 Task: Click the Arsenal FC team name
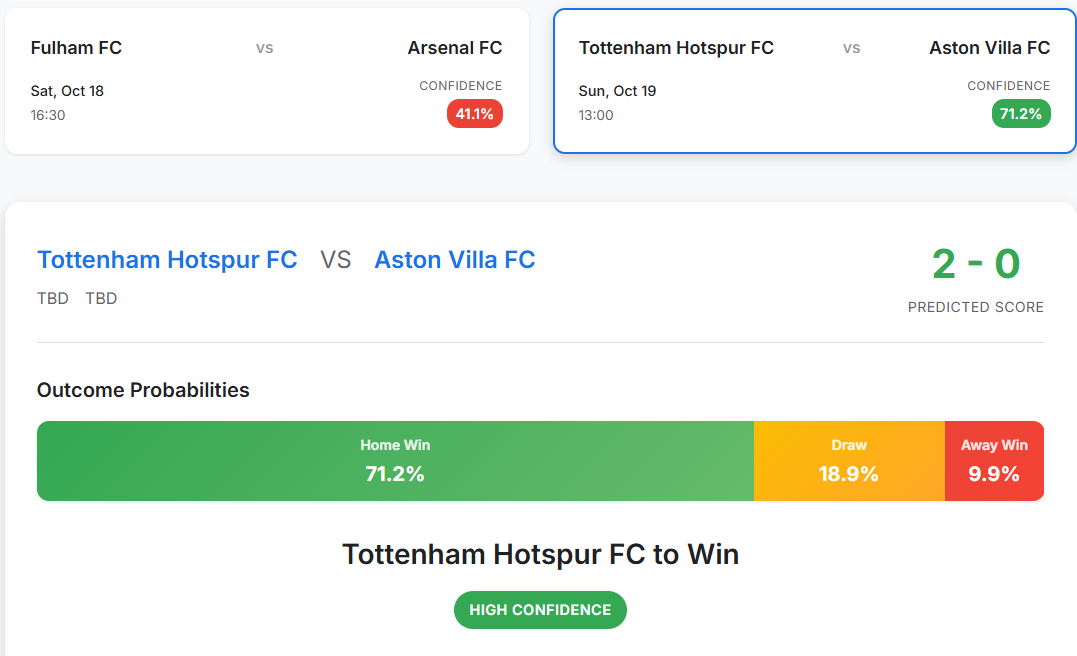click(x=455, y=47)
